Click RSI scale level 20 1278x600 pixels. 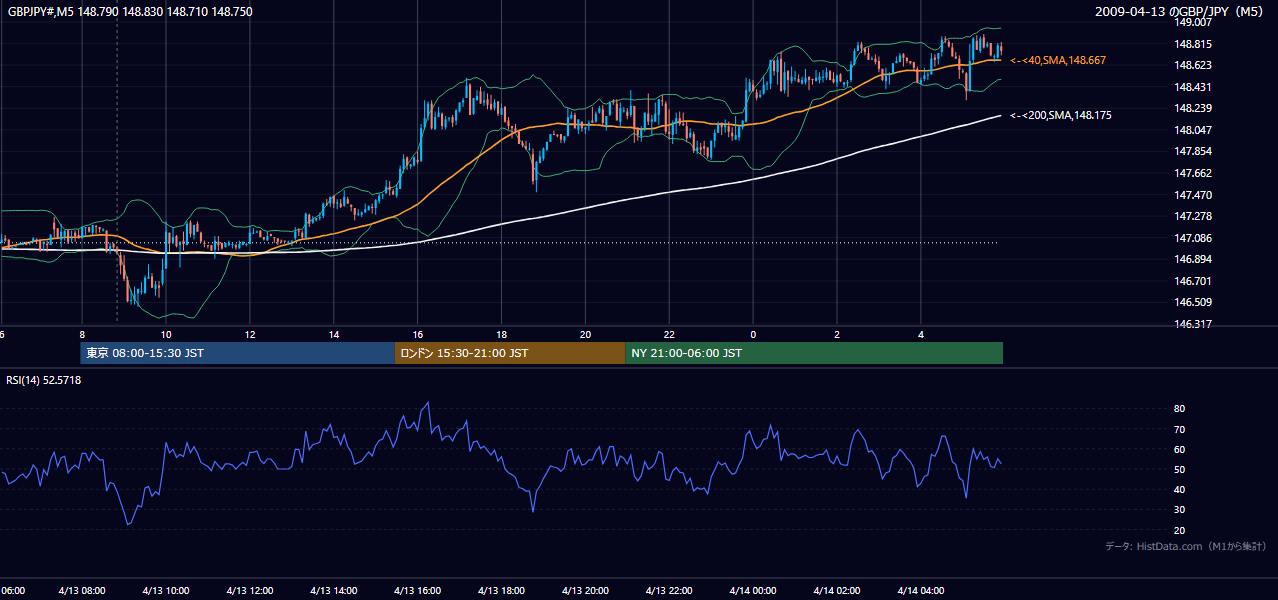click(x=1179, y=530)
